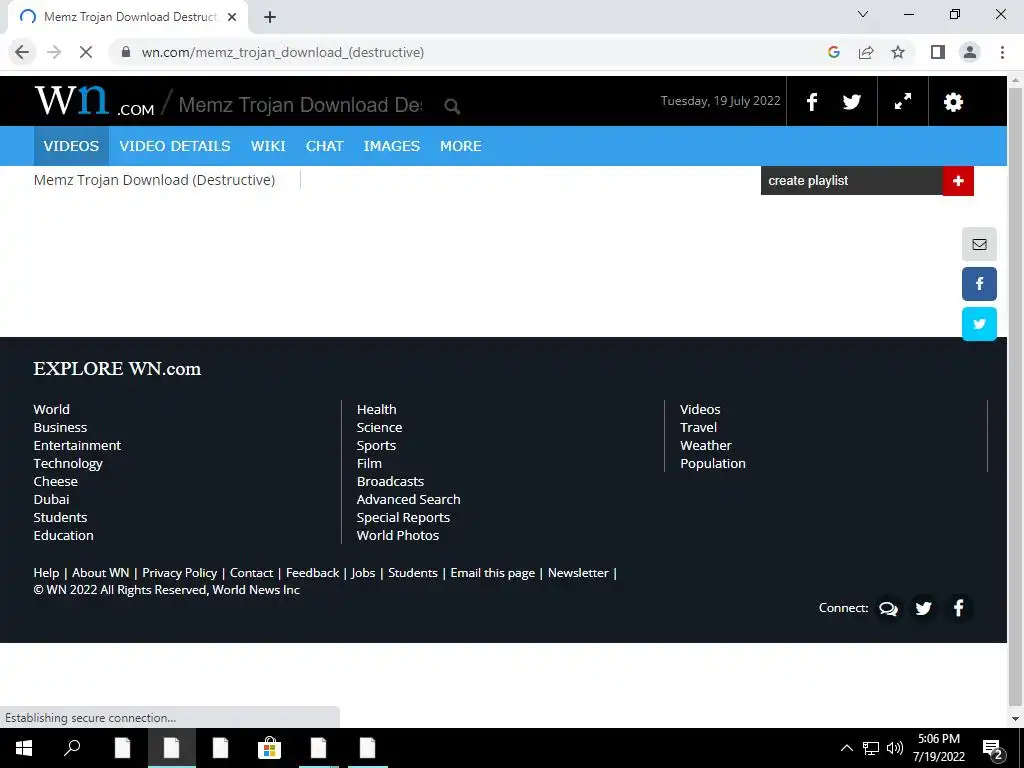
Task: Bookmark this page with the star icon
Action: (x=898, y=52)
